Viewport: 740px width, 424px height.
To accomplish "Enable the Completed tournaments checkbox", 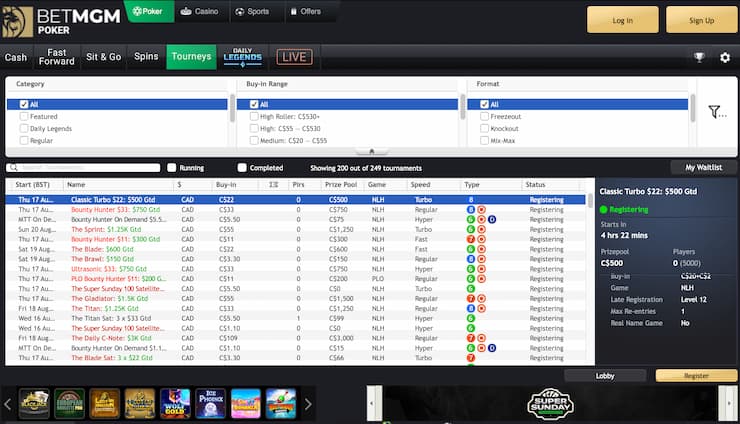I will (x=242, y=168).
